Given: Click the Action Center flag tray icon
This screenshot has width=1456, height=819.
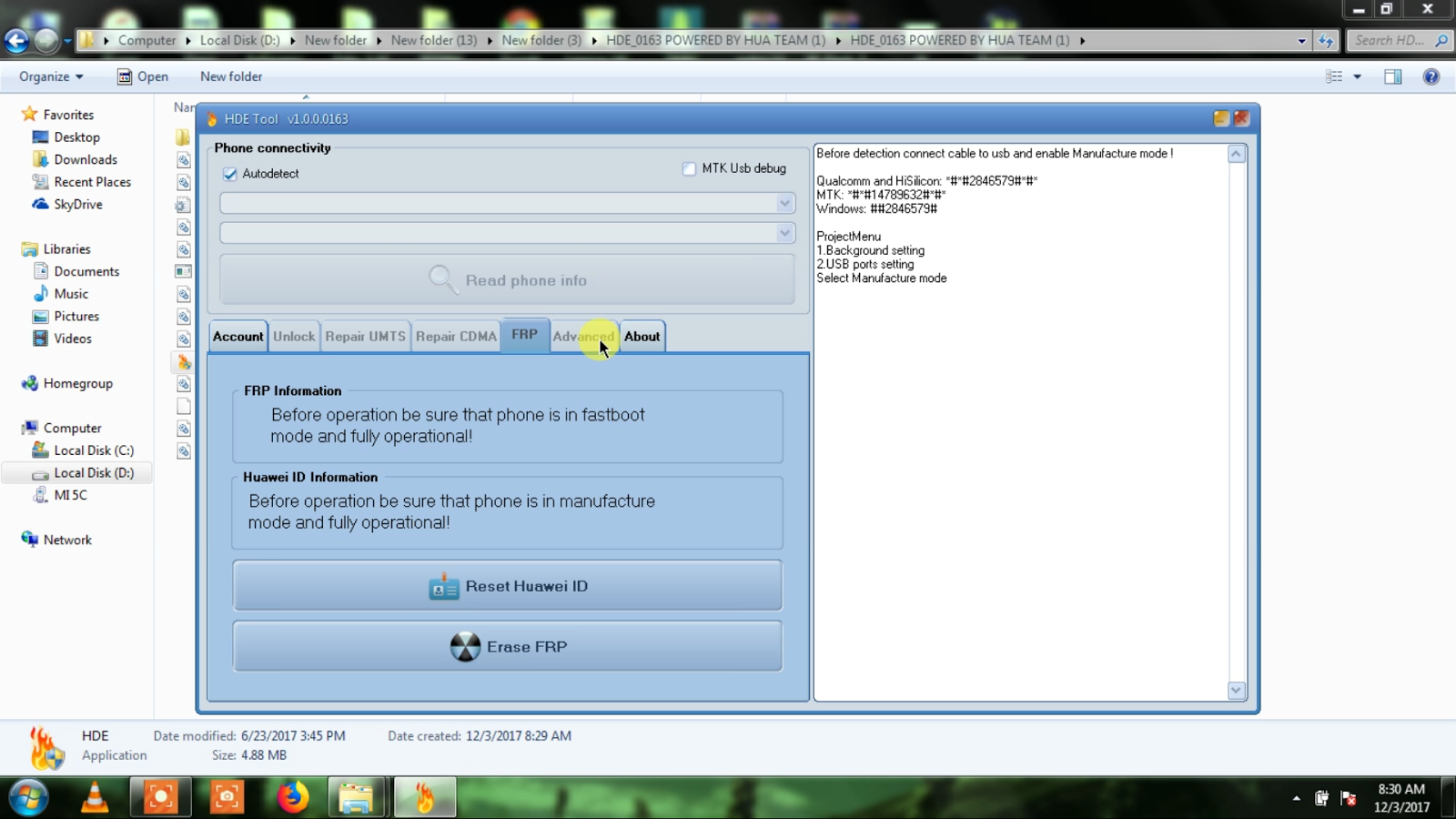Looking at the screenshot, I should click(x=1349, y=799).
